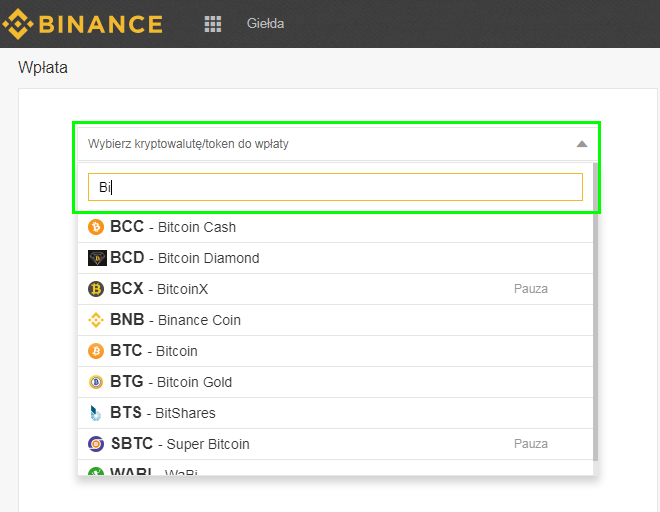Click the Binance Coin icon

coord(96,320)
